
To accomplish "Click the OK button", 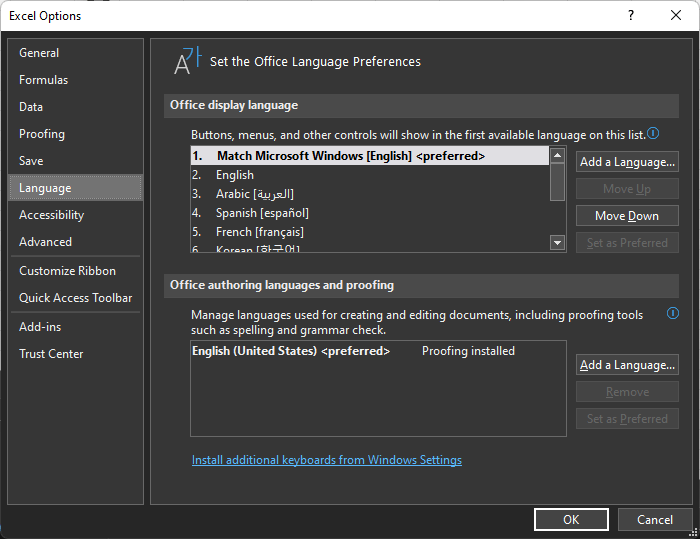I will click(x=571, y=519).
